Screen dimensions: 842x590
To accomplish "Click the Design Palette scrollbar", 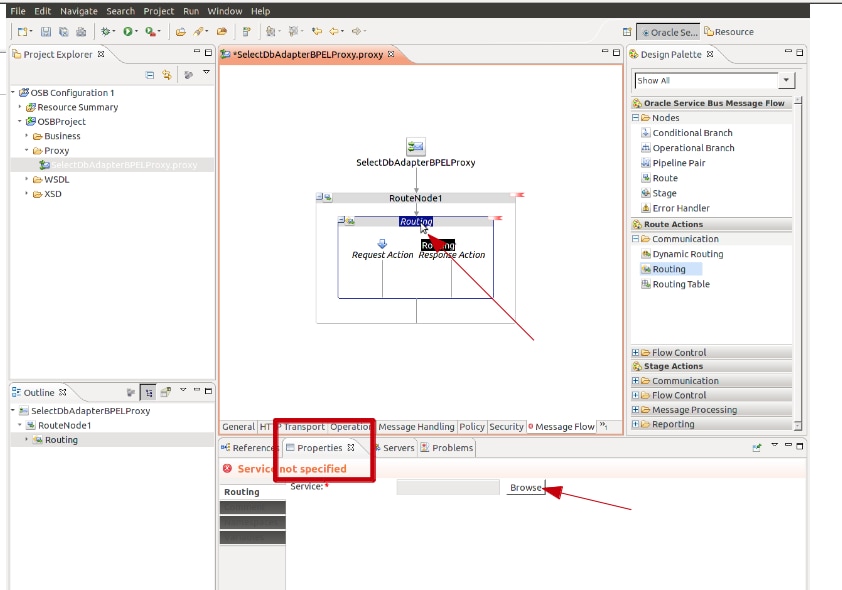I will coord(798,263).
